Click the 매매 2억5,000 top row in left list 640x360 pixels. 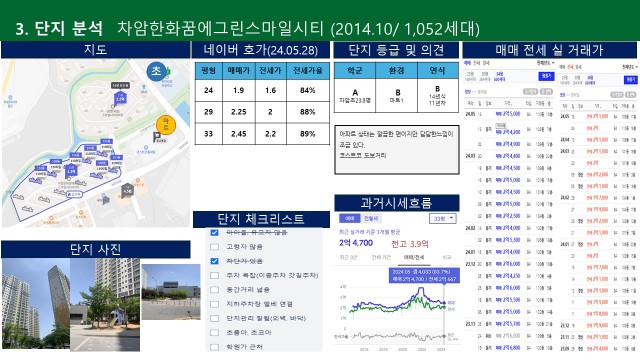509,114
